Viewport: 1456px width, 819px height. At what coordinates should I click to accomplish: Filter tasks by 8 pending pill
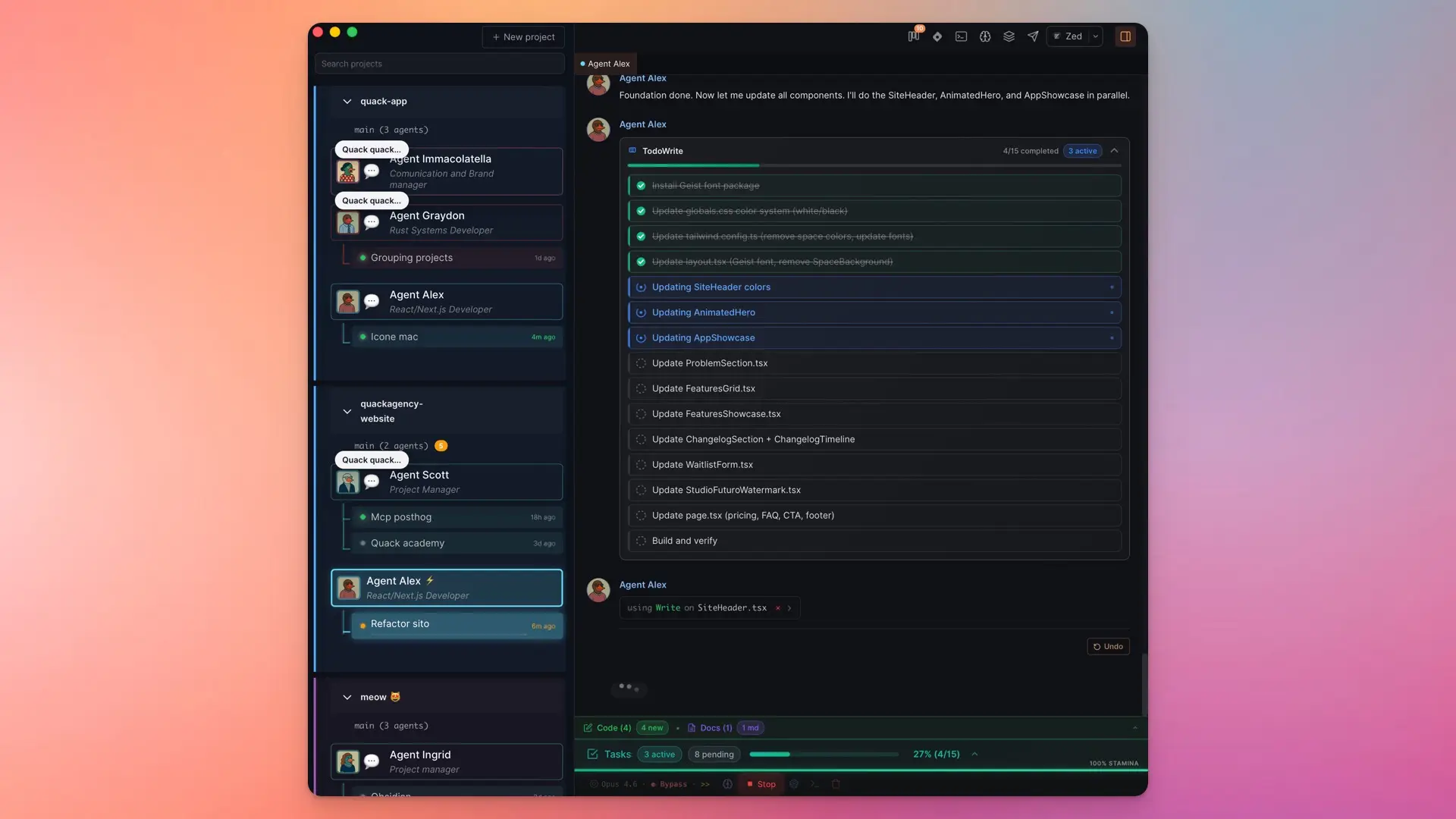[714, 755]
